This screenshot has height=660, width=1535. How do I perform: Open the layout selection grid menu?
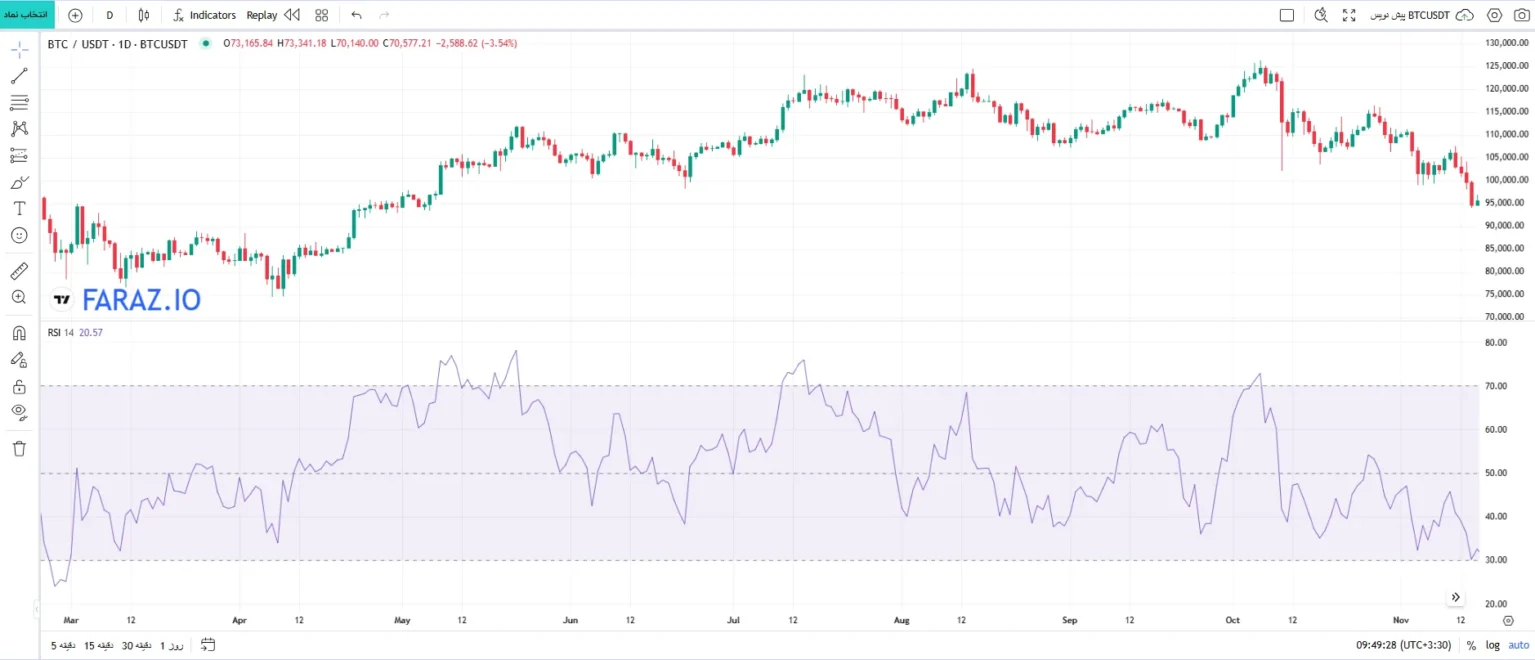[320, 14]
